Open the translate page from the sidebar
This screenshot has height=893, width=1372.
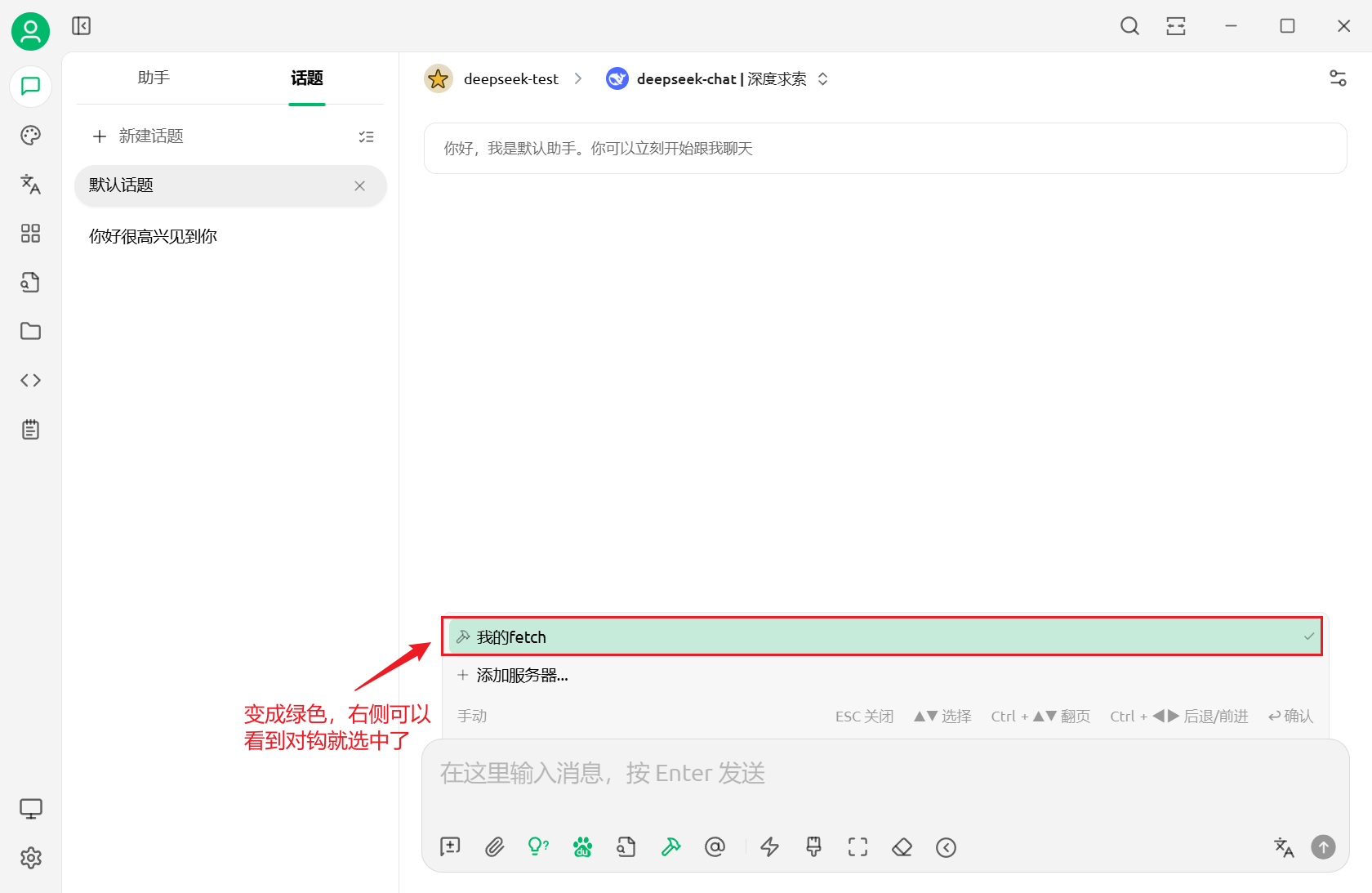click(31, 185)
